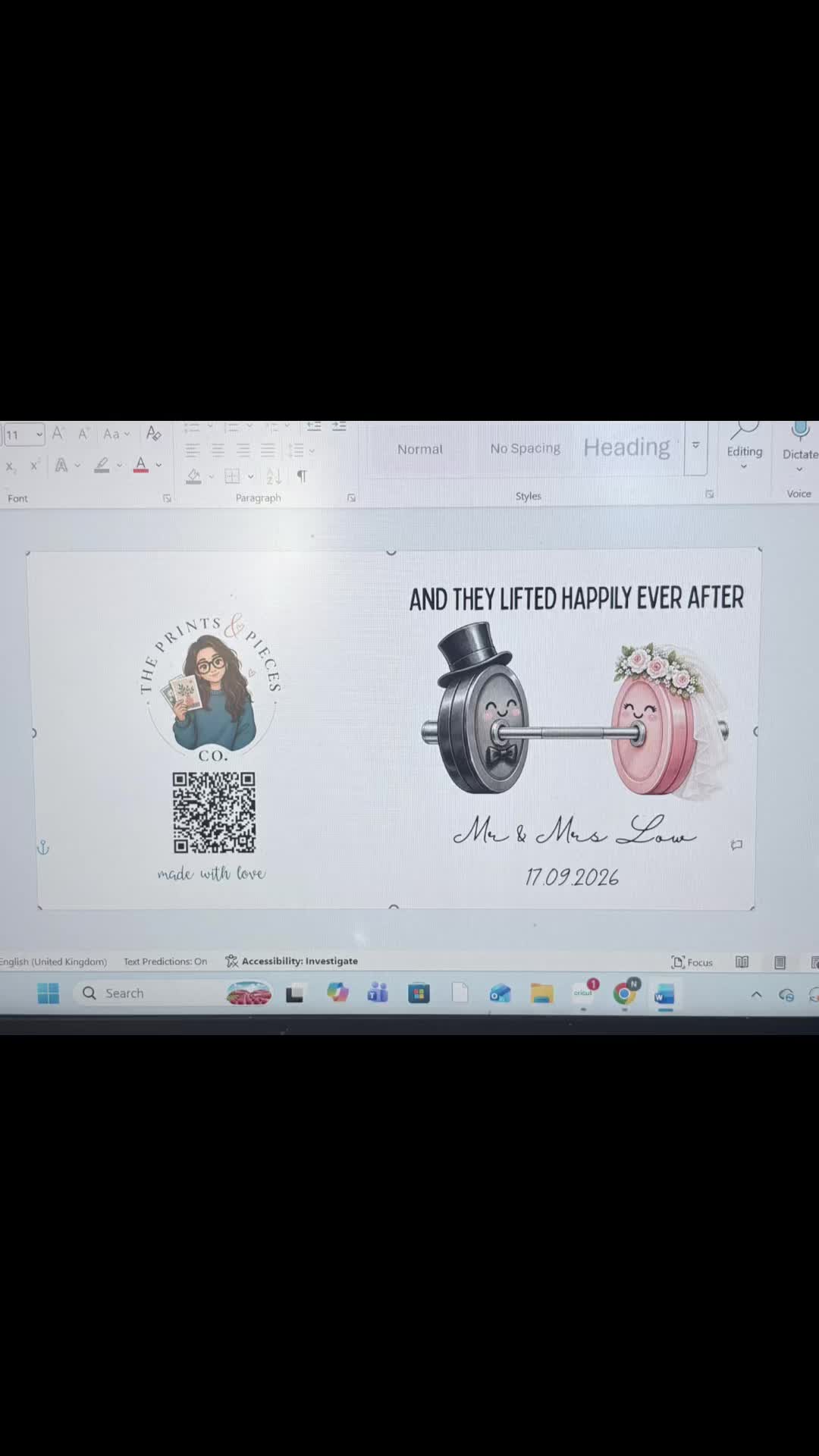Open the Paragraph dialog launcher
This screenshot has height=1456, width=819.
click(351, 497)
